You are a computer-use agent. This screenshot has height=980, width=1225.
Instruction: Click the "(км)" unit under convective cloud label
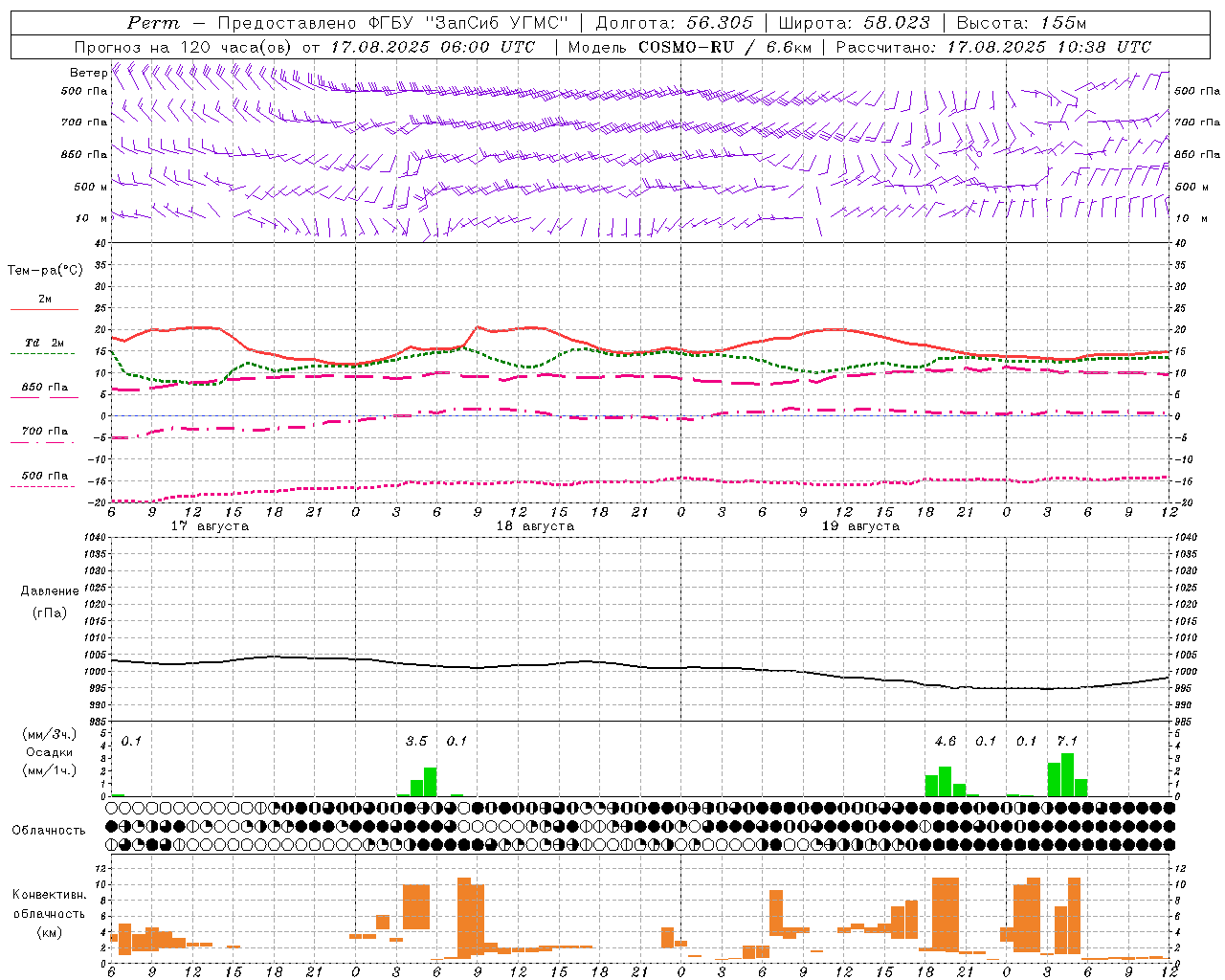tap(49, 932)
